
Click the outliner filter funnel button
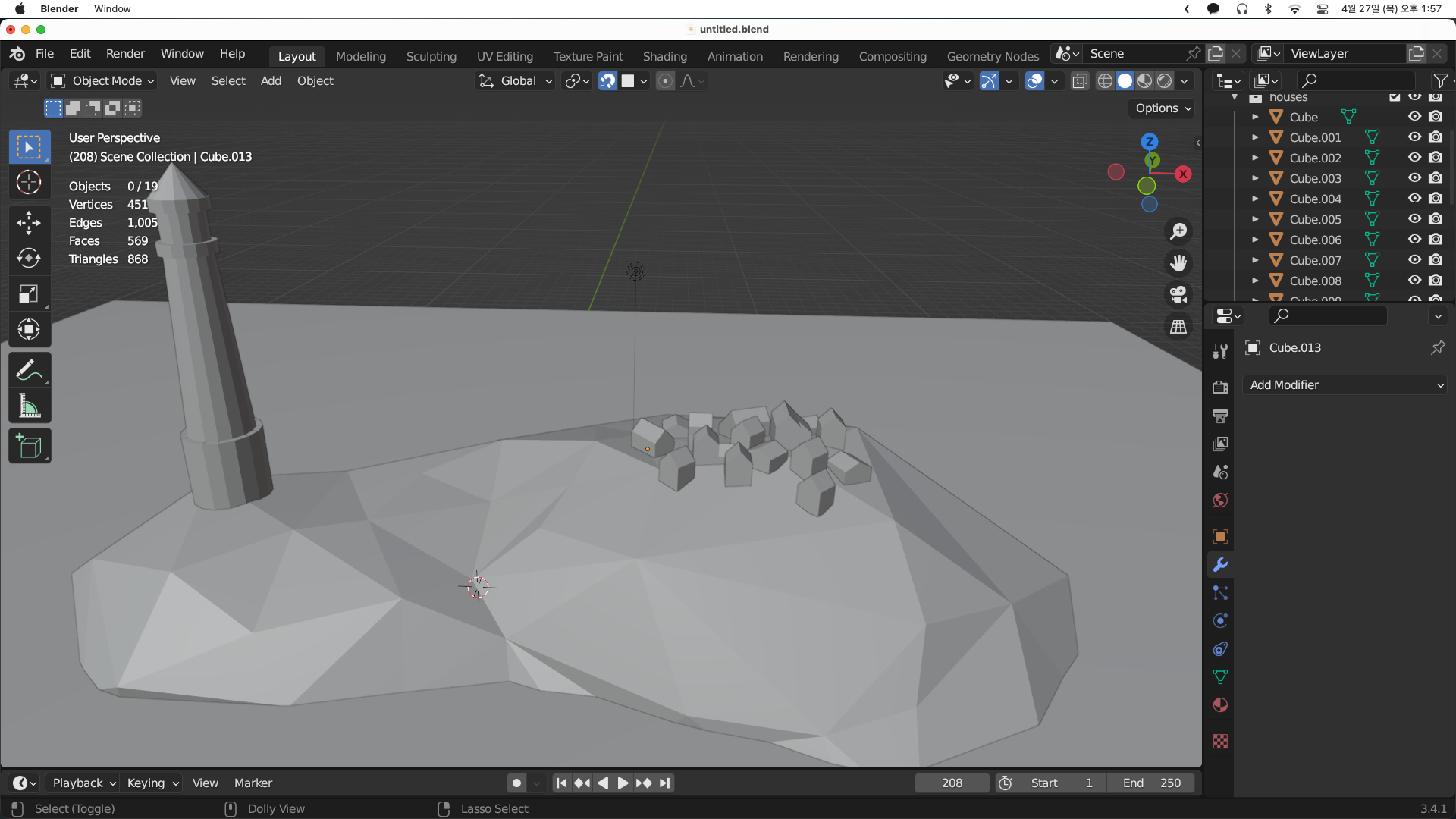point(1441,80)
